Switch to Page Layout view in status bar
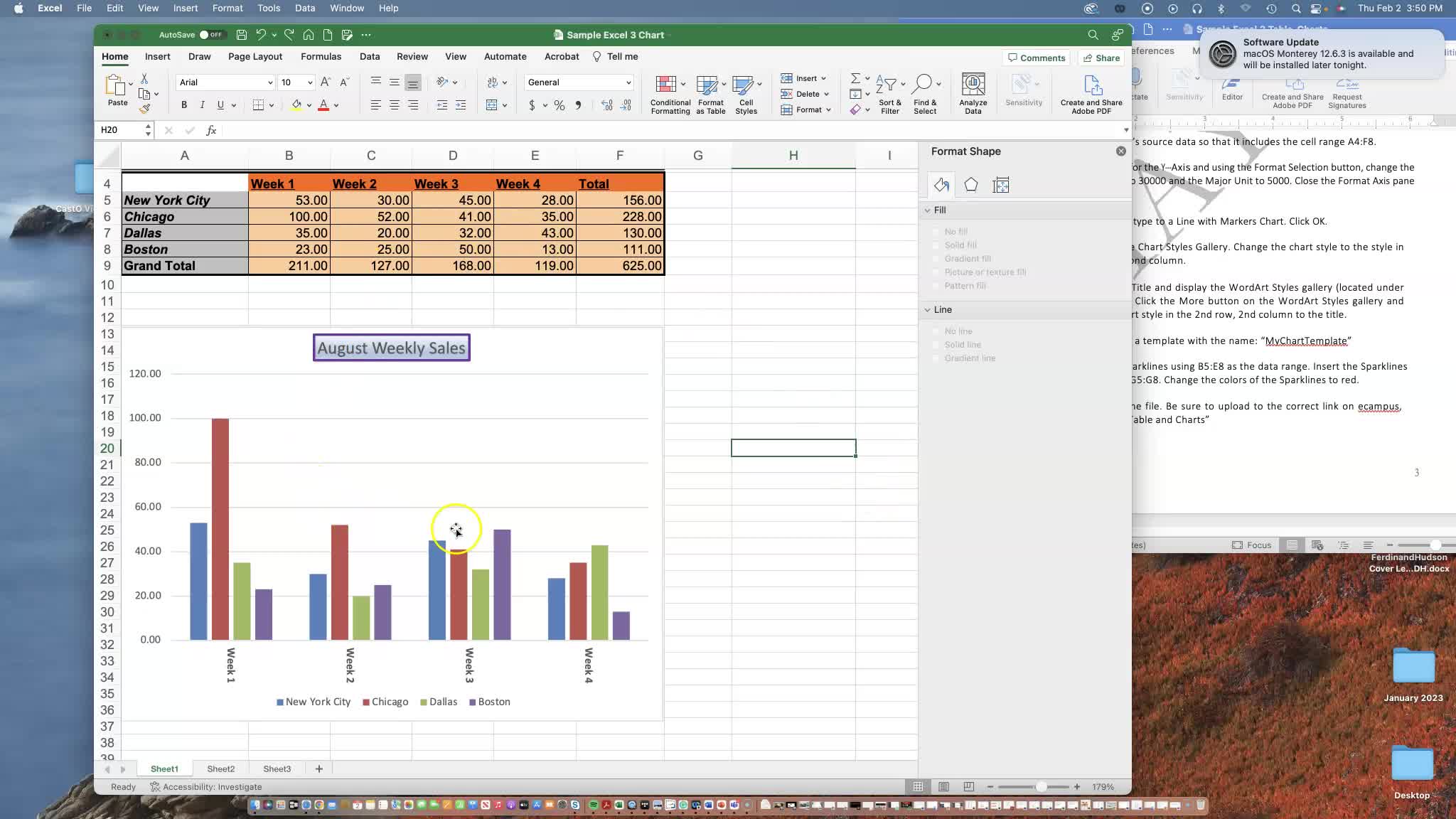Screen dimensions: 1456x819 (943, 786)
